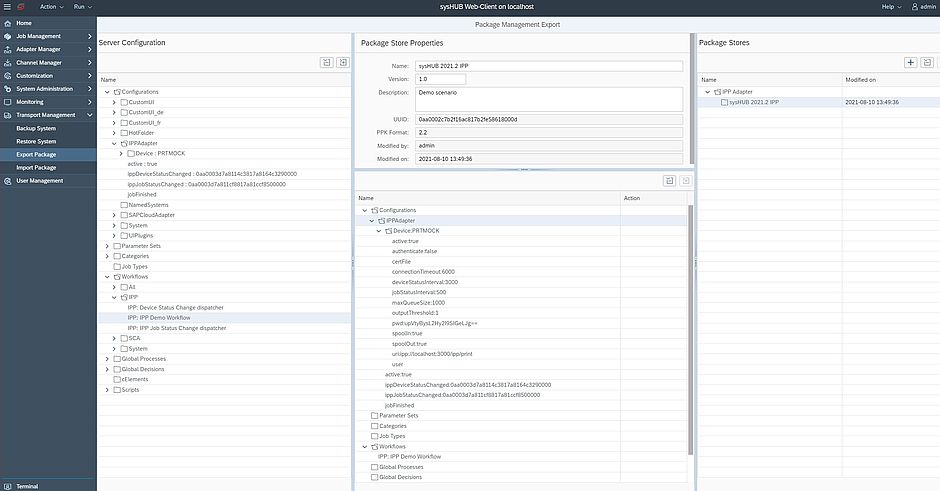Click the User Management sidebar icon
The width and height of the screenshot is (940, 491).
(x=8, y=181)
